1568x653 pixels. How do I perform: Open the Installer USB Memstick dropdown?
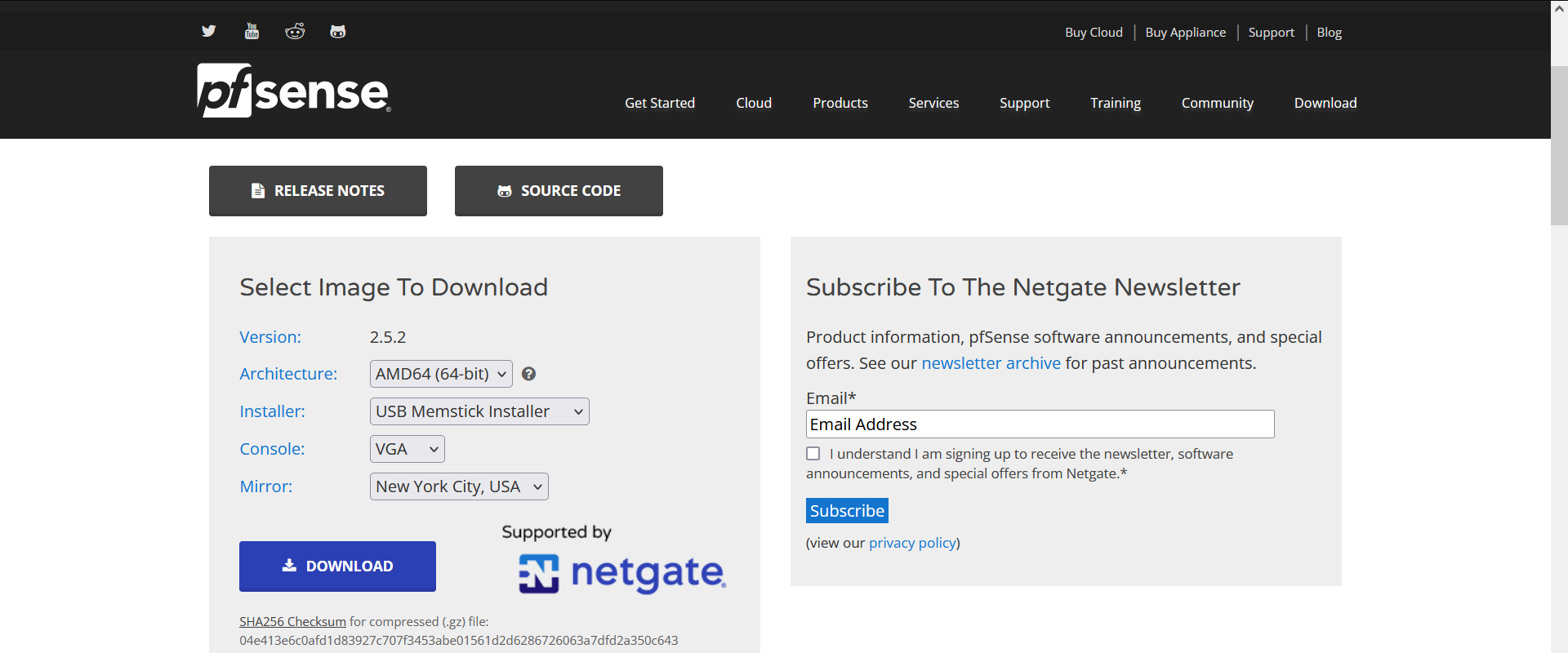[x=479, y=411]
